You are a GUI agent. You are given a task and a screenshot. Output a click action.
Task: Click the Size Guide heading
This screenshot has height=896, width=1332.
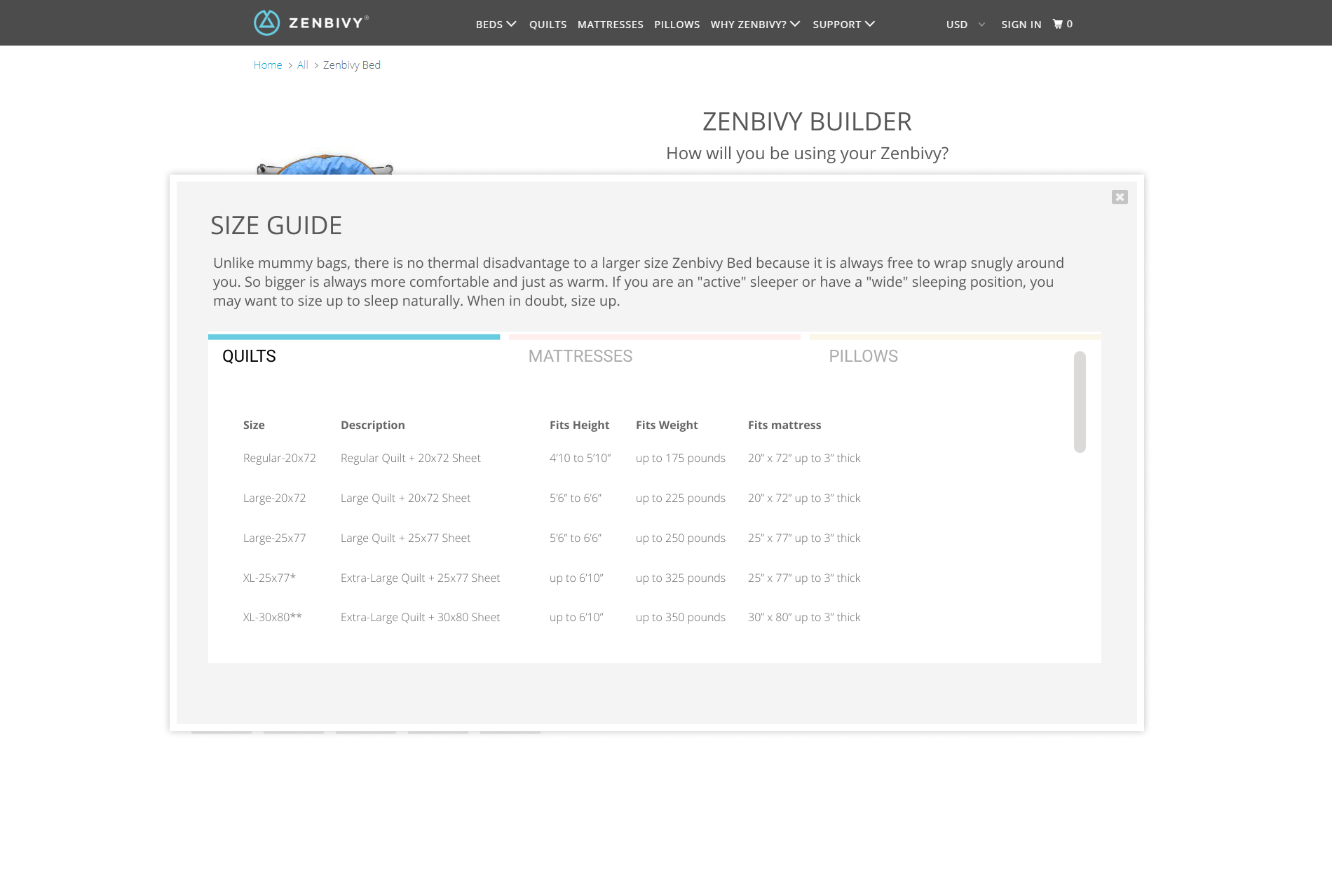pyautogui.click(x=276, y=225)
